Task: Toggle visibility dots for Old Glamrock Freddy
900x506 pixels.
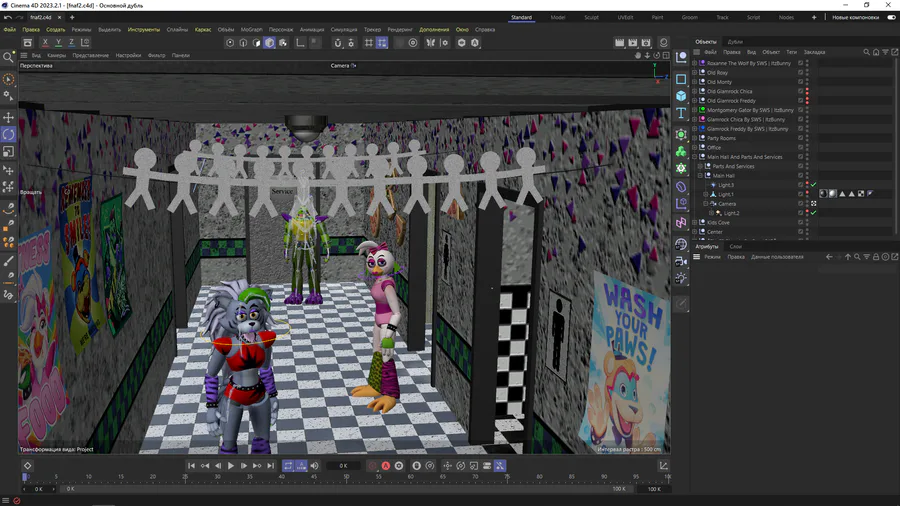Action: tap(807, 100)
